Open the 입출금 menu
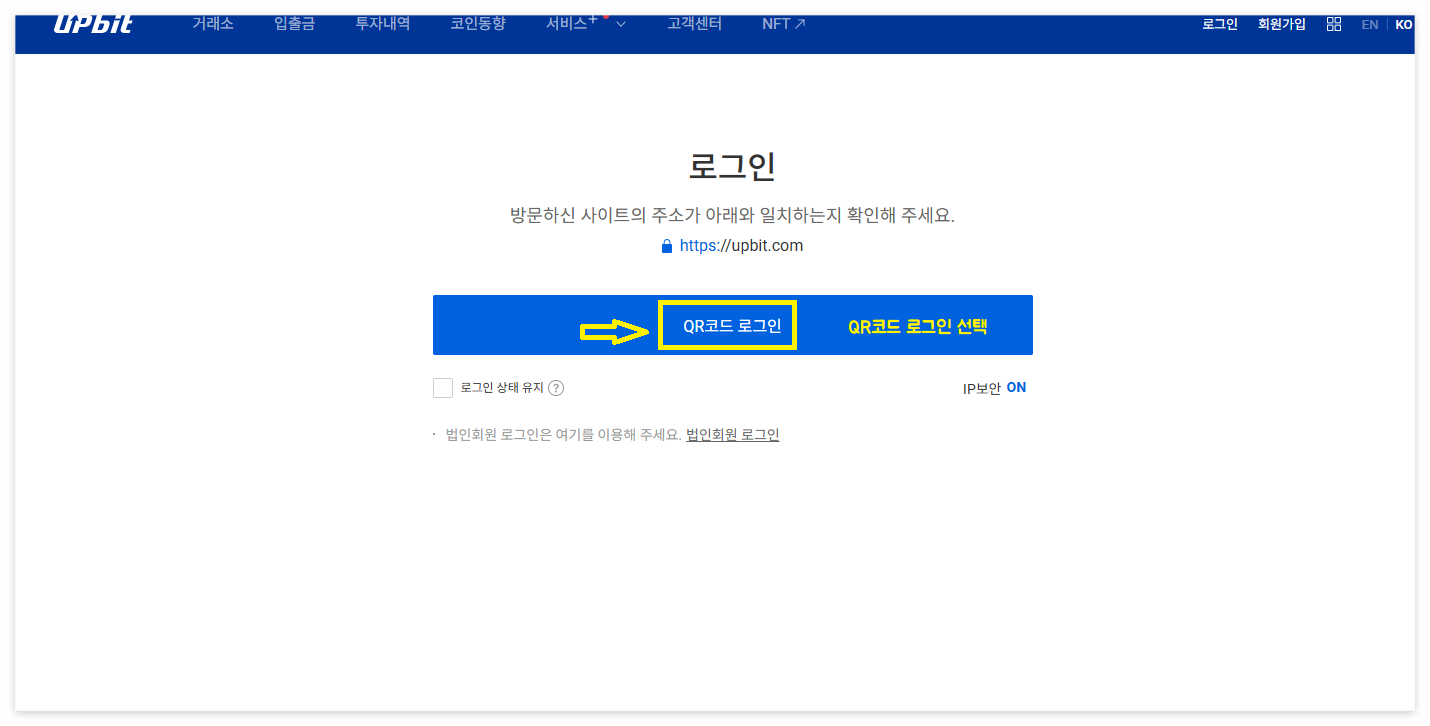 click(x=293, y=23)
